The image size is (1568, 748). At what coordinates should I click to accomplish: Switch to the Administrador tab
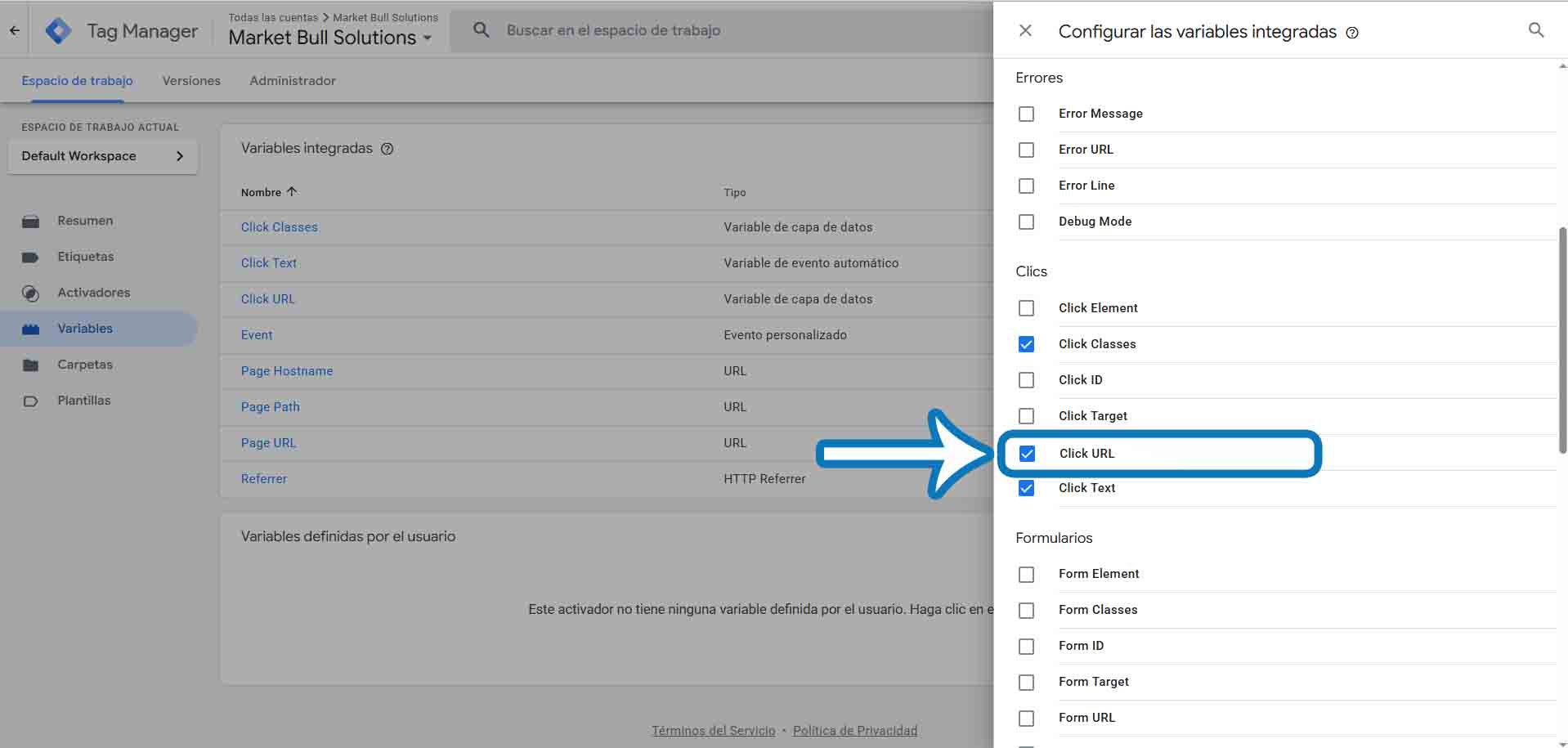click(293, 81)
